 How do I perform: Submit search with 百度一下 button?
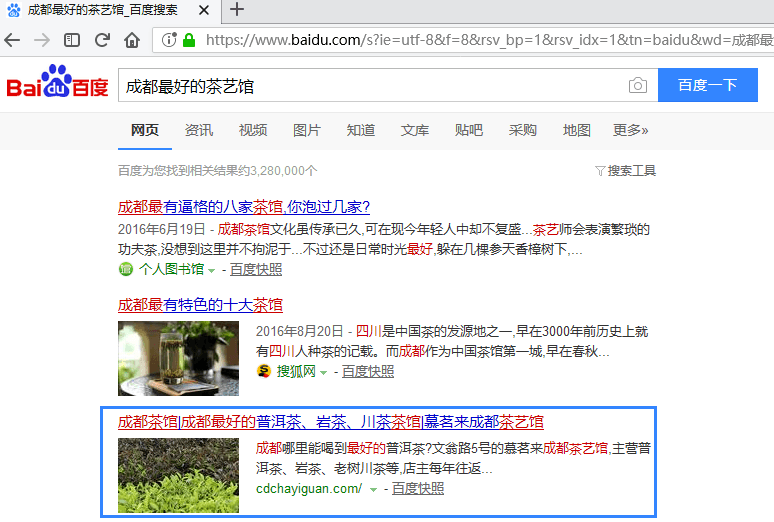(x=707, y=85)
